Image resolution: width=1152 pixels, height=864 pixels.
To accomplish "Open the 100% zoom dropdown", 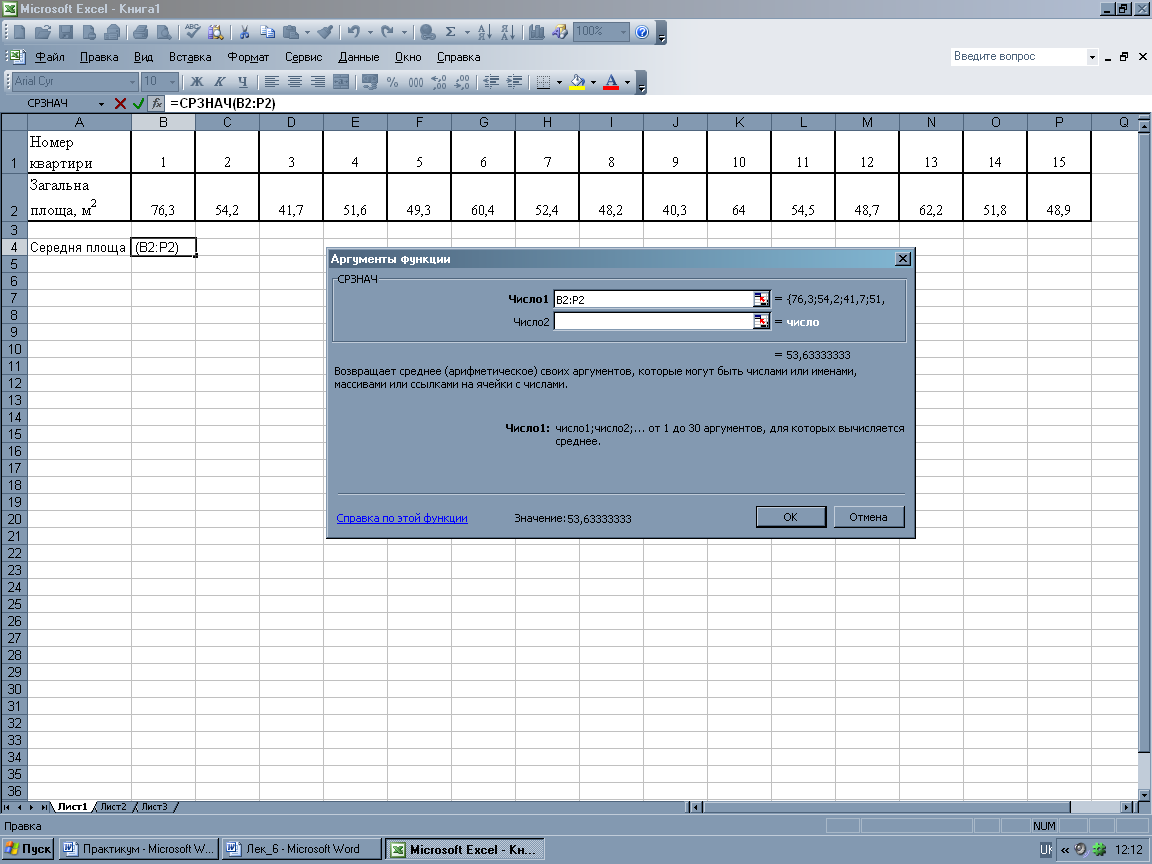I will pos(624,32).
